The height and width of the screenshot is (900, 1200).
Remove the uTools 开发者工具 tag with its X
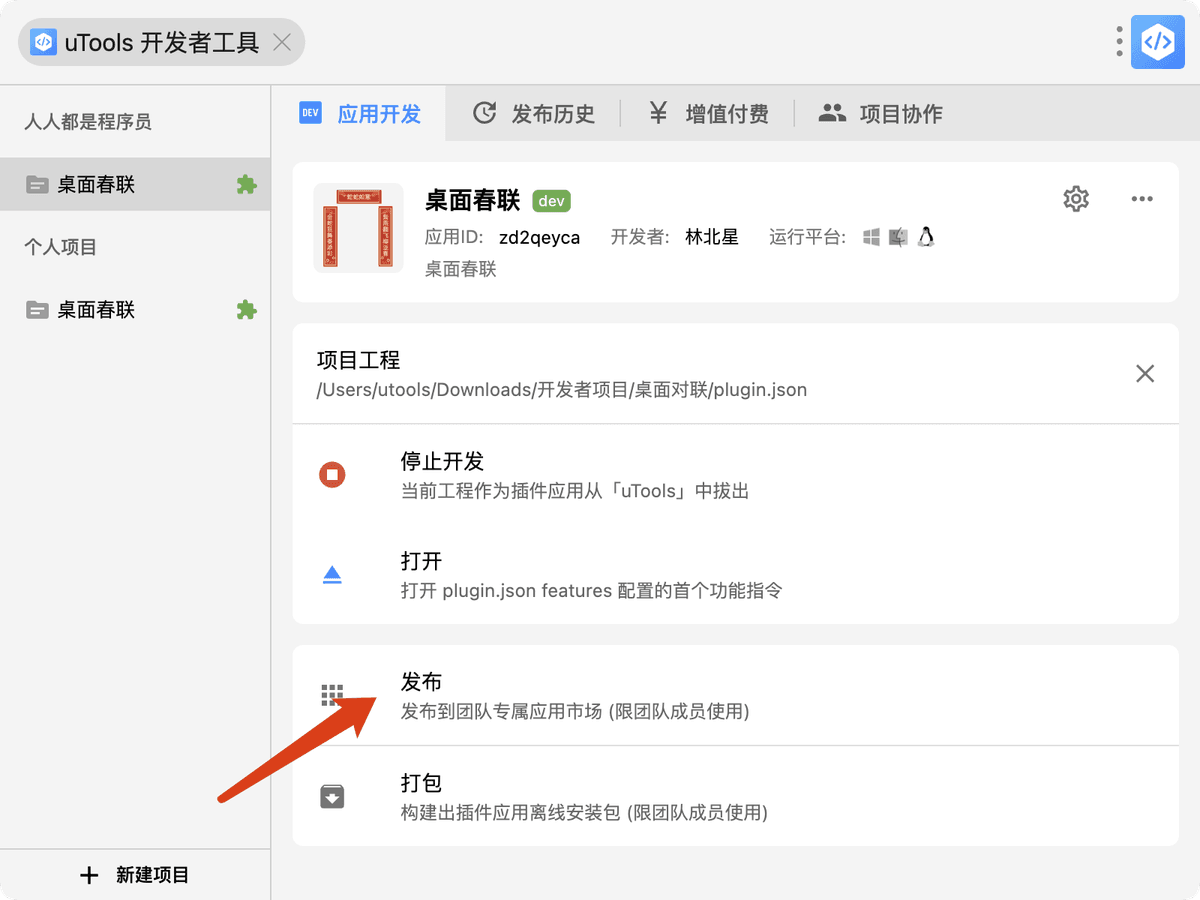283,42
